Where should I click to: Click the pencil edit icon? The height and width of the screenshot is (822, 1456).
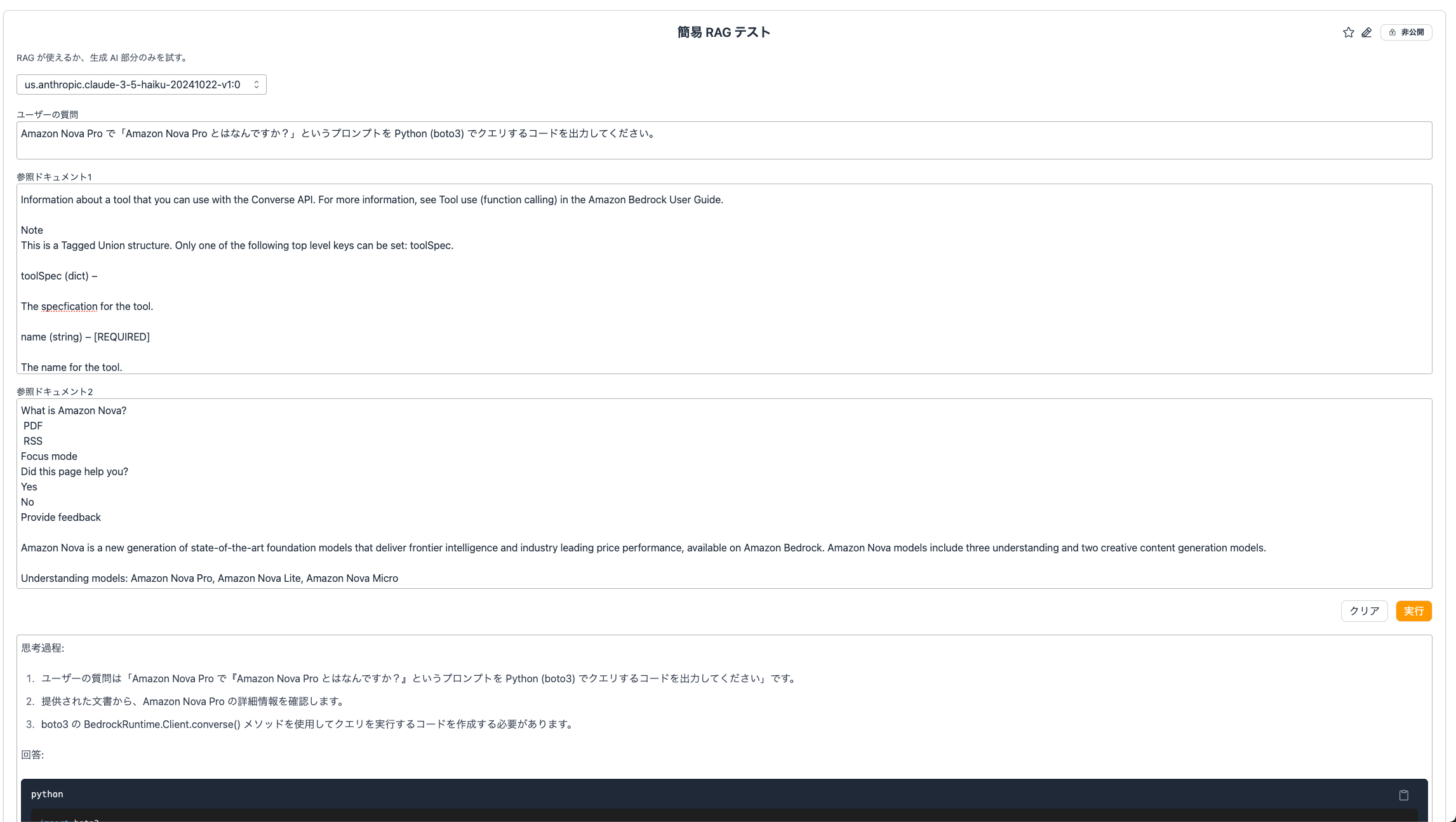(x=1366, y=32)
